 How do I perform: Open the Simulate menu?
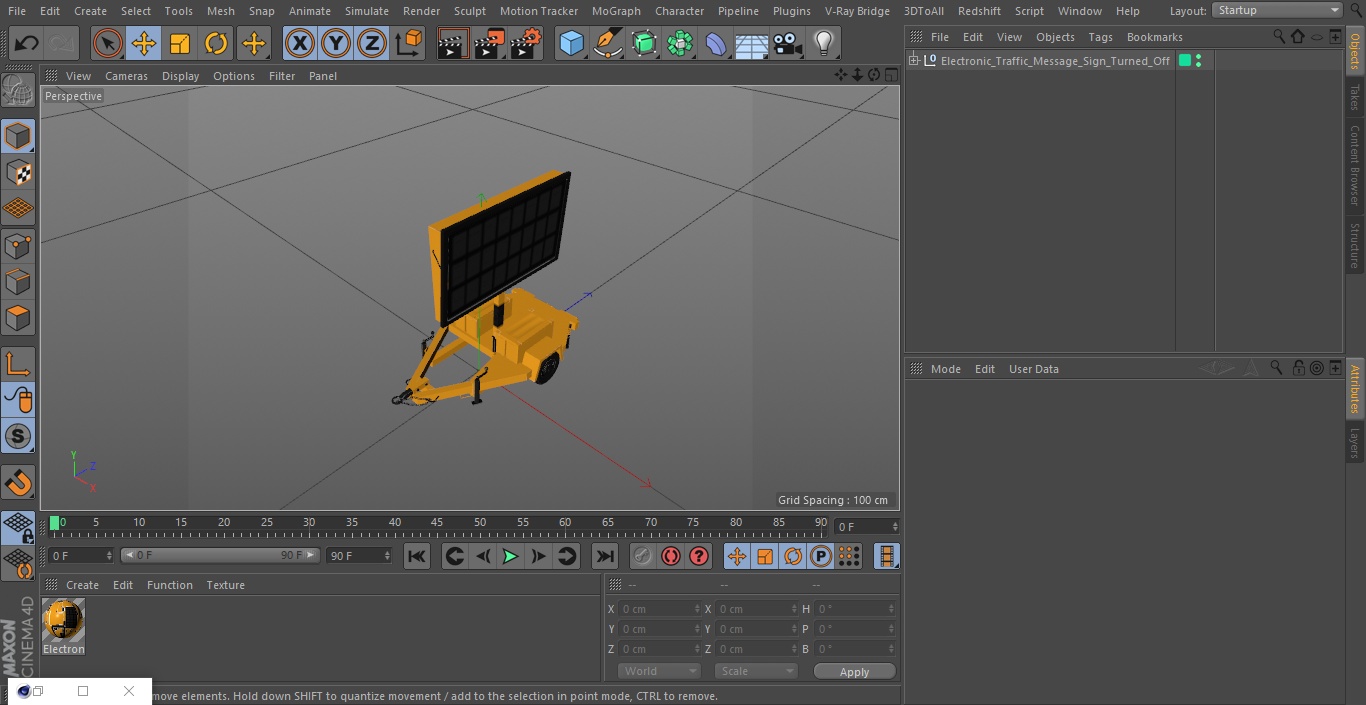367,11
